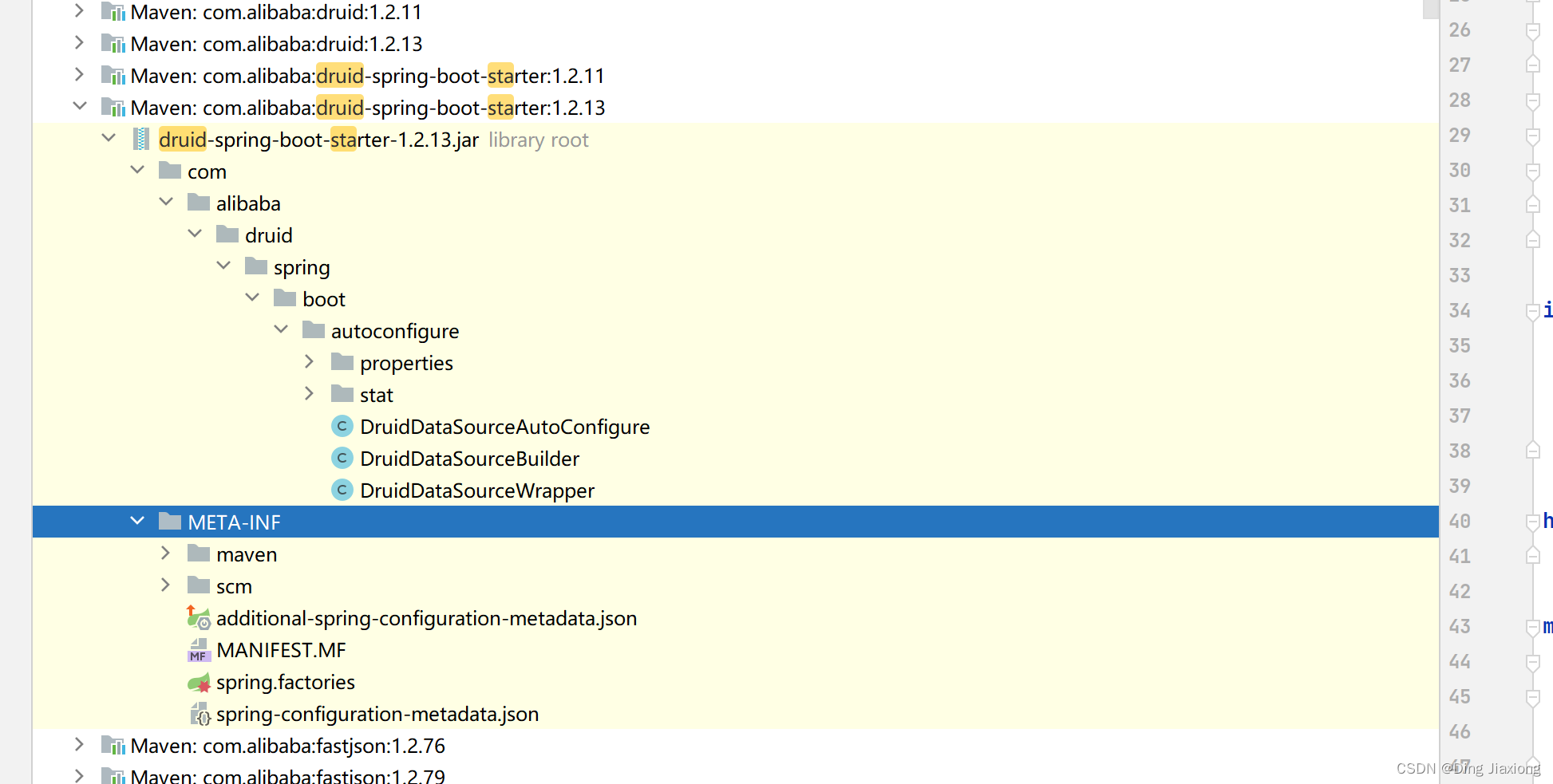Image resolution: width=1553 pixels, height=784 pixels.
Task: Toggle code folding marker at line 40
Action: click(x=1532, y=522)
